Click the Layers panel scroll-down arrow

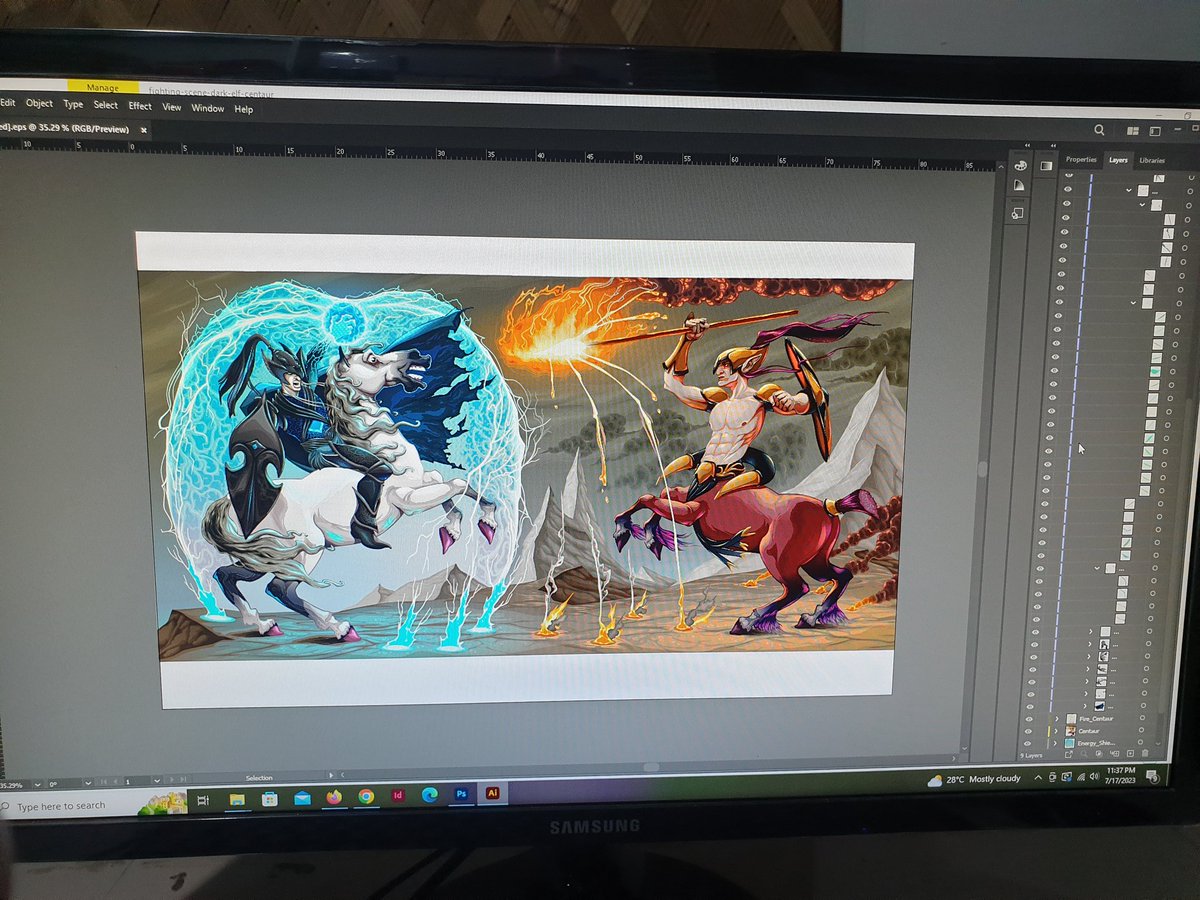tap(1158, 743)
